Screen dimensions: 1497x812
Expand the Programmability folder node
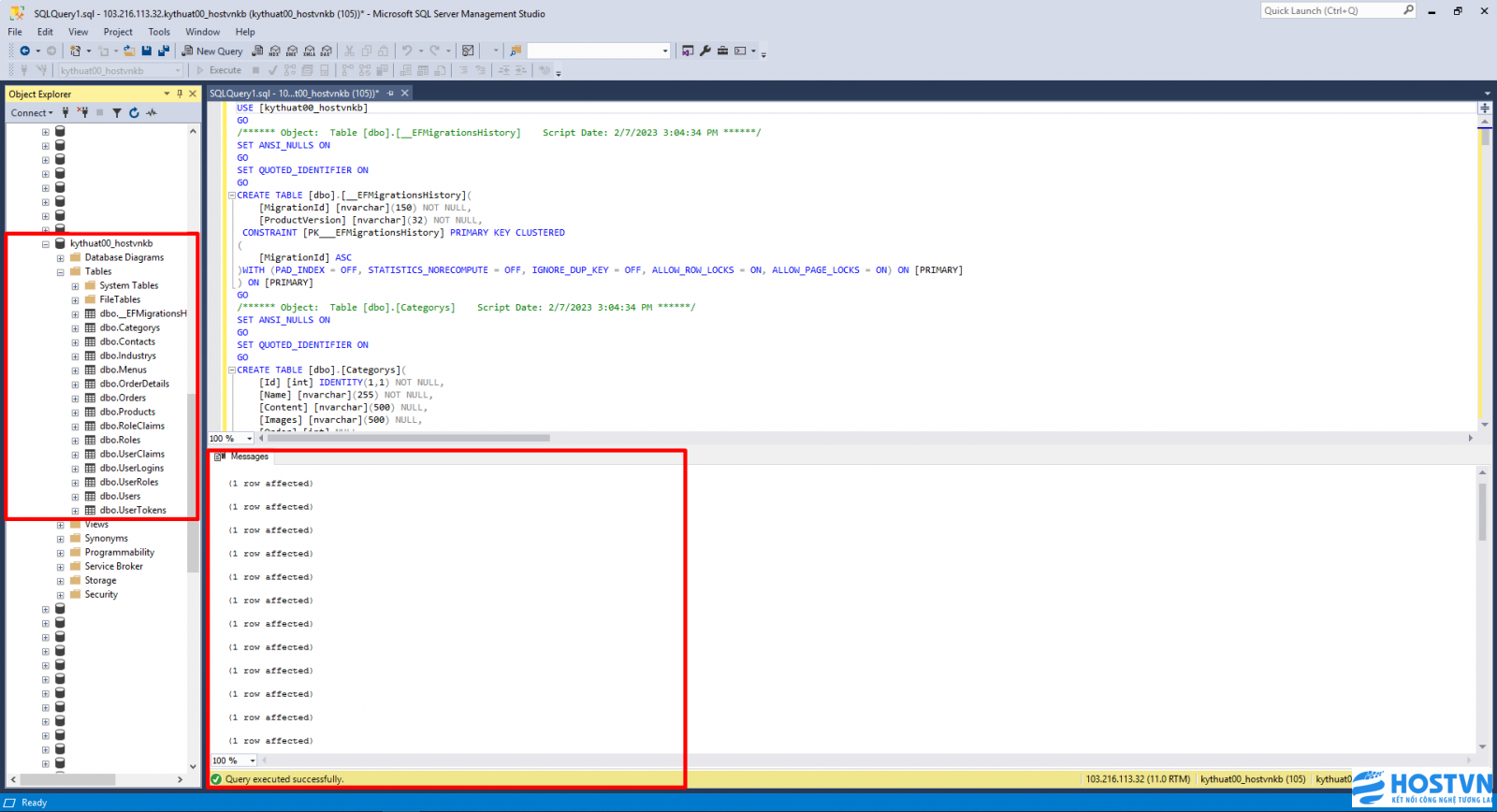tap(60, 553)
